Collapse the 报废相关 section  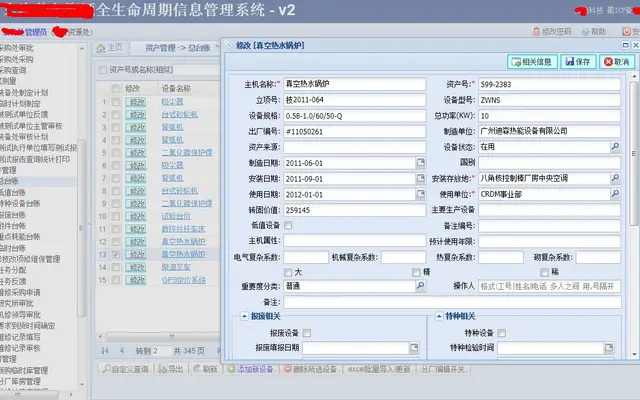pos(244,316)
